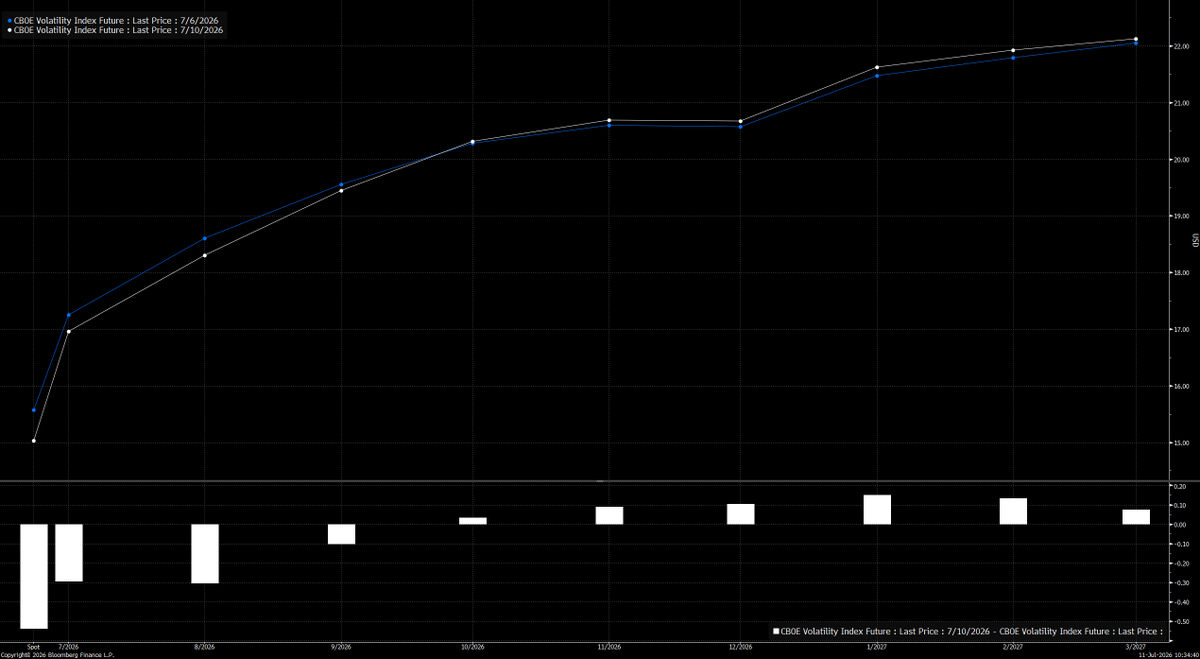The height and width of the screenshot is (659, 1200).
Task: Click the white 8/2026 data point
Action: pyautogui.click(x=205, y=255)
